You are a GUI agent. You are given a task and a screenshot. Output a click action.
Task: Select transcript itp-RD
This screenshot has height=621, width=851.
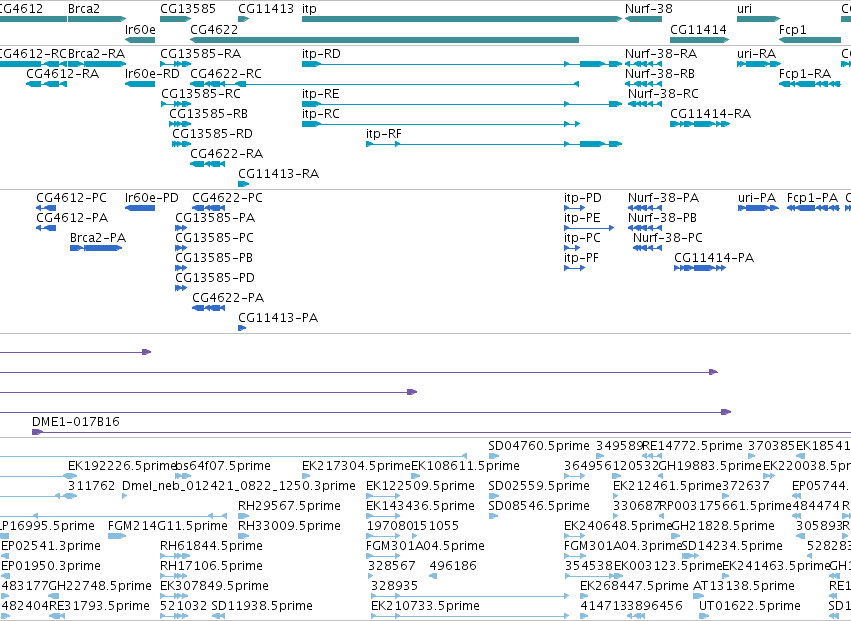(462, 64)
